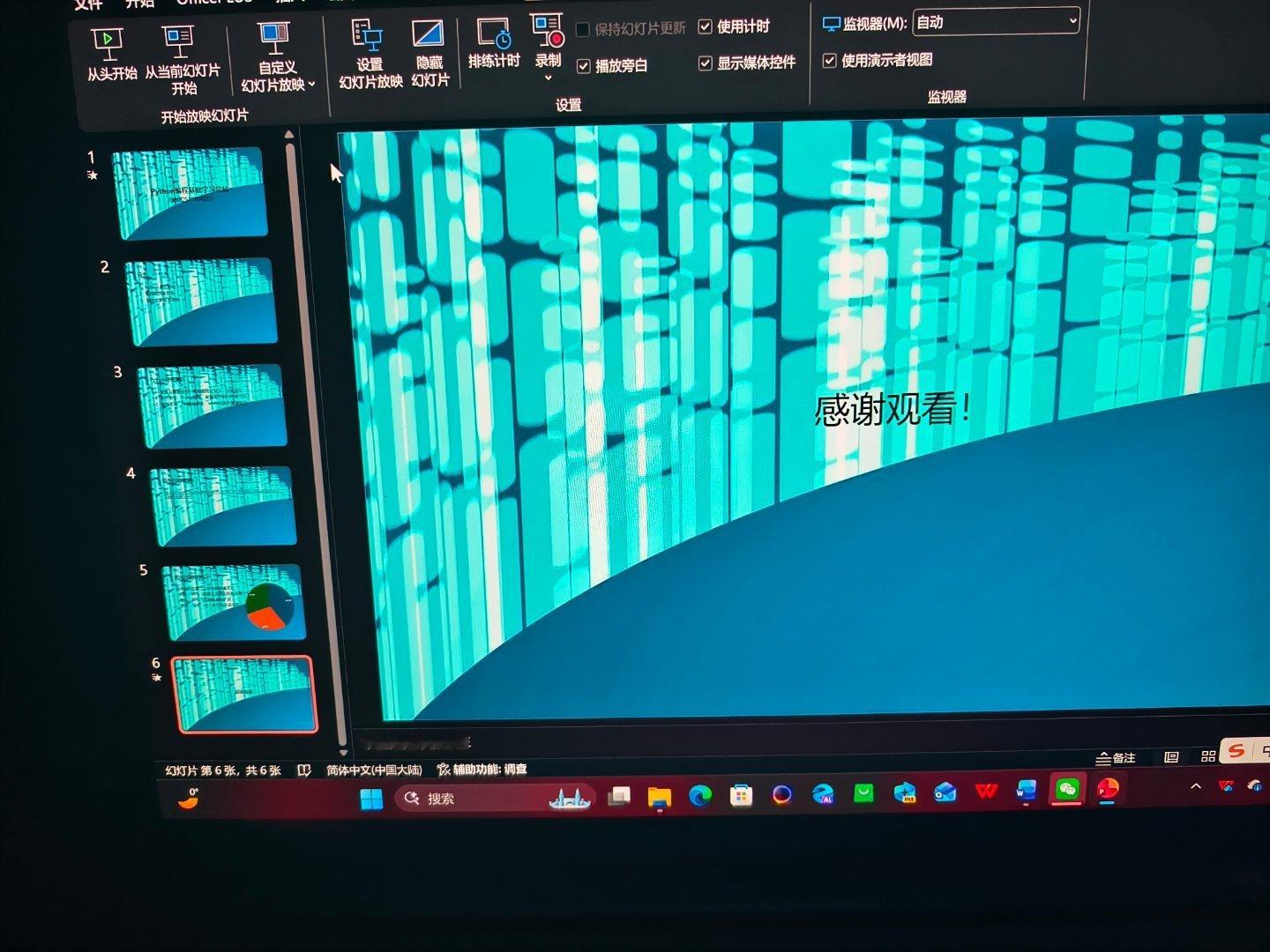Open File Explorer from the taskbar
The image size is (1270, 952).
[x=659, y=797]
